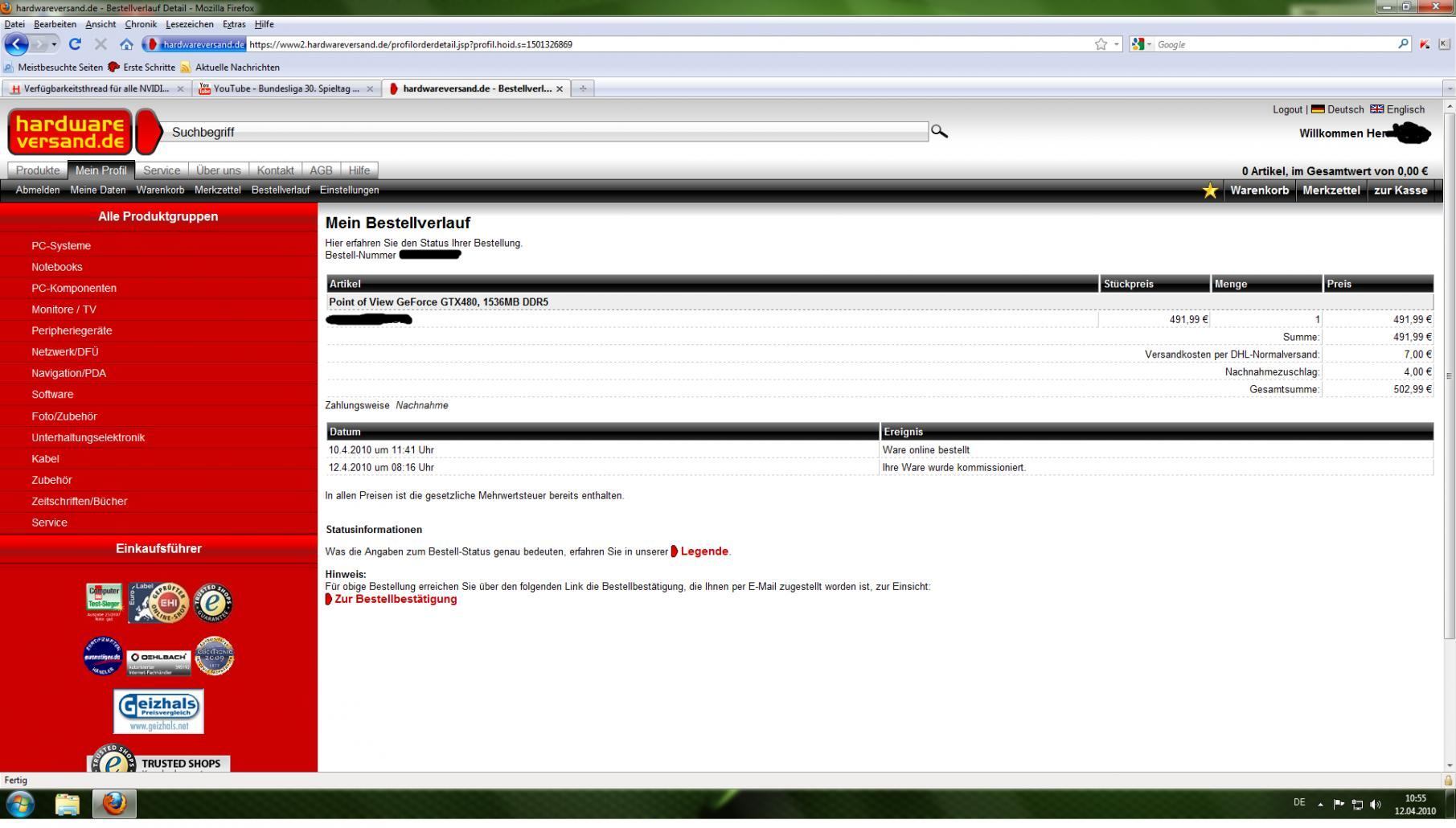Click the zur Kasse button
1456x828 pixels.
(1401, 191)
